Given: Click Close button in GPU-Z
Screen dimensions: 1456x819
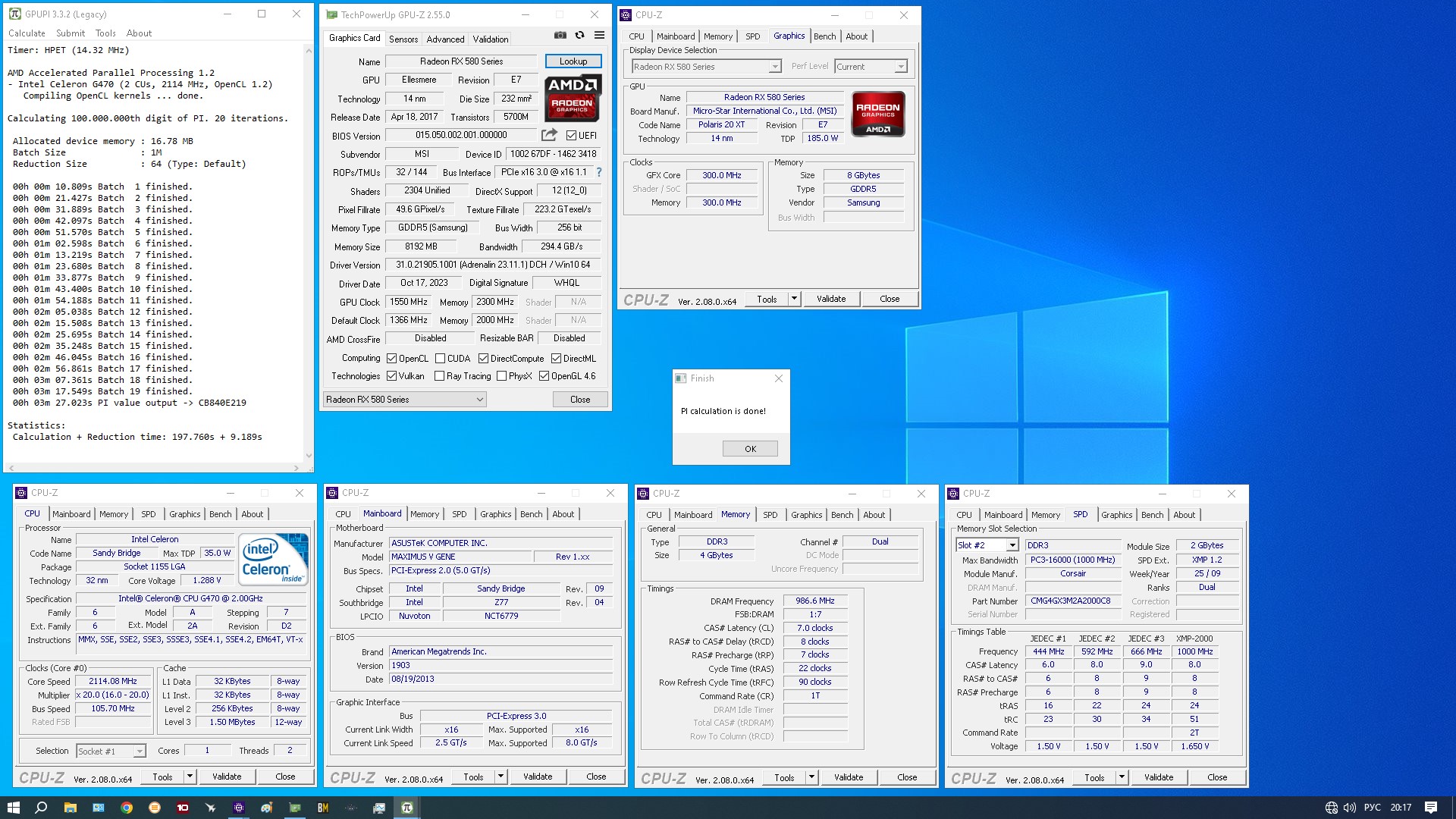Looking at the screenshot, I should (580, 400).
